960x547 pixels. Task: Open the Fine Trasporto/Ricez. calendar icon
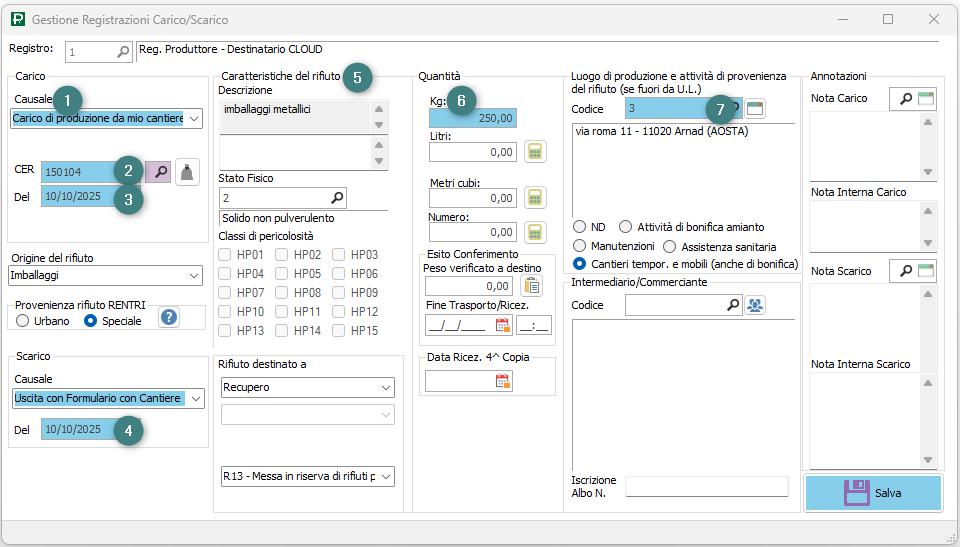(x=502, y=324)
